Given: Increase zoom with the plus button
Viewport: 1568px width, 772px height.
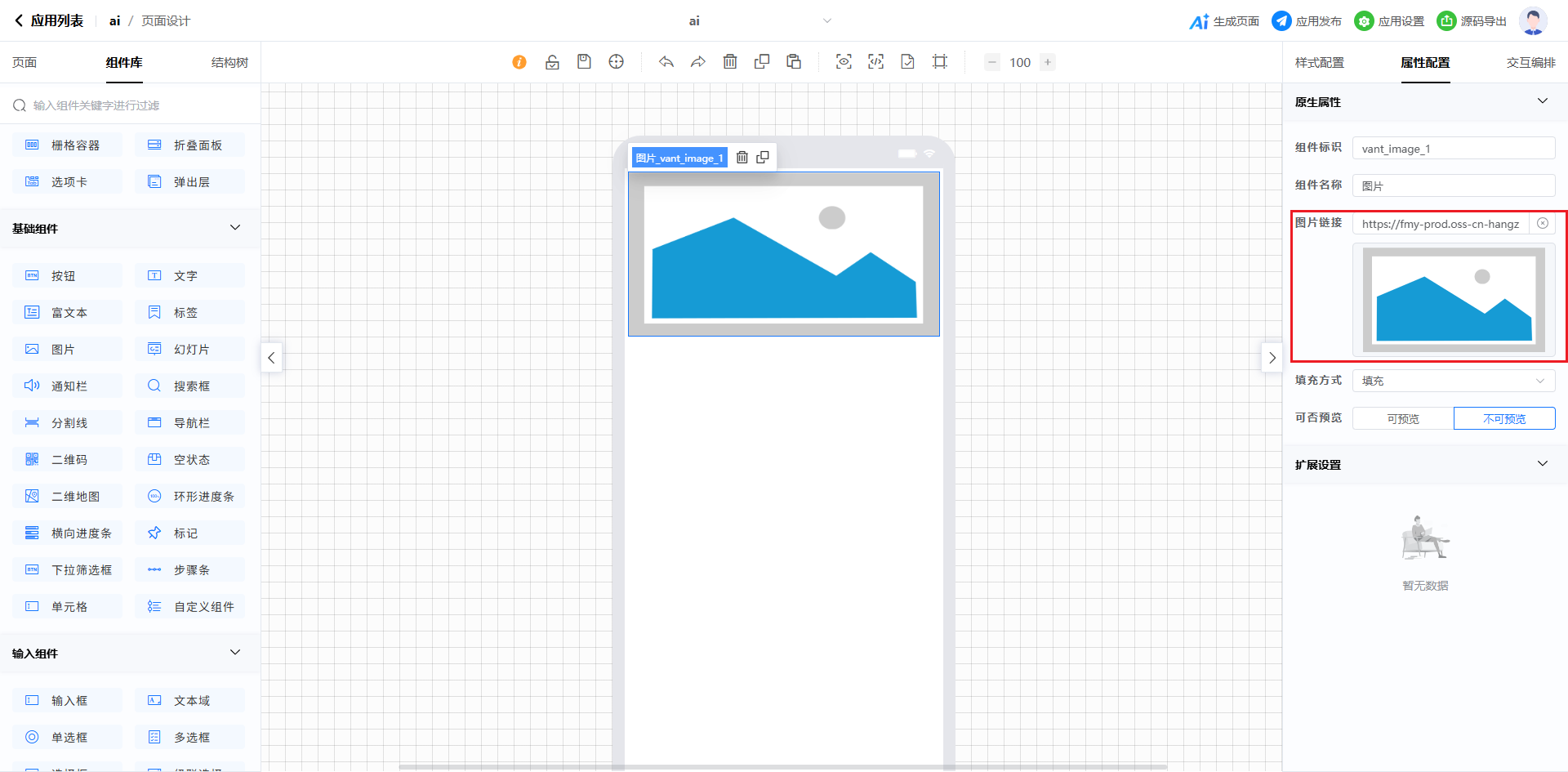Looking at the screenshot, I should [1047, 62].
